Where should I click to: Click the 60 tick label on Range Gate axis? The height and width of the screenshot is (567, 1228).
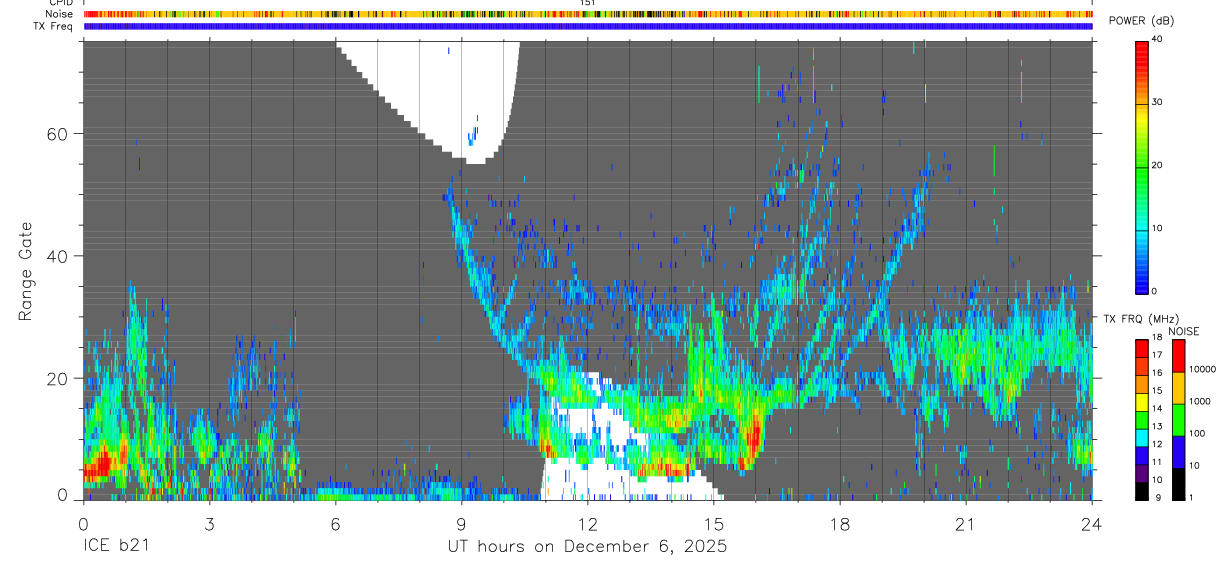[58, 133]
